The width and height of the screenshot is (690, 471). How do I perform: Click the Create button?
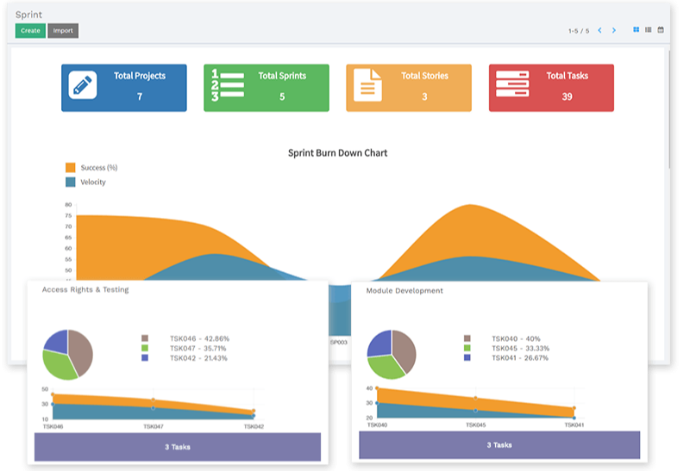point(30,31)
